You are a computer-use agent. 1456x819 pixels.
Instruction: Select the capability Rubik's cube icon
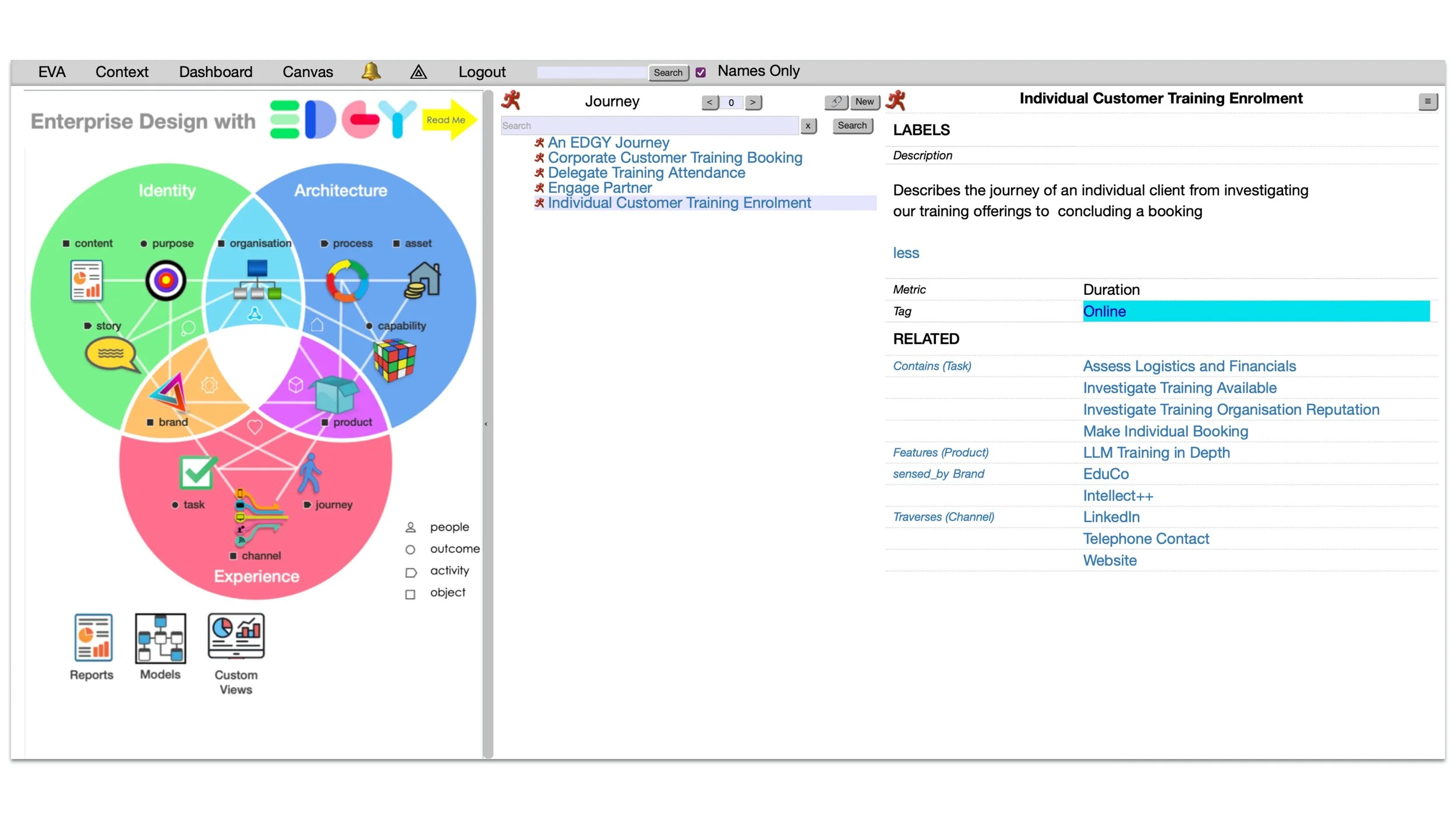pyautogui.click(x=394, y=360)
